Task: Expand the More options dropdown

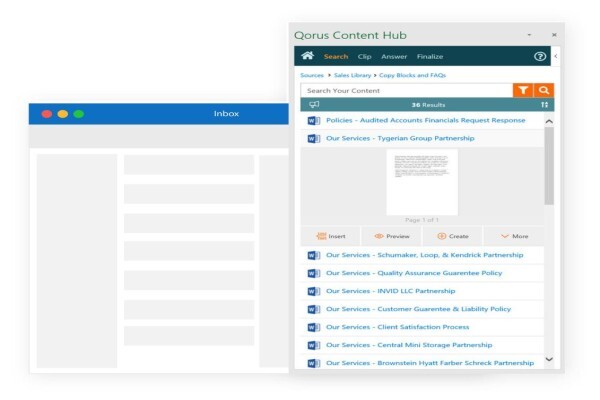Action: click(514, 236)
